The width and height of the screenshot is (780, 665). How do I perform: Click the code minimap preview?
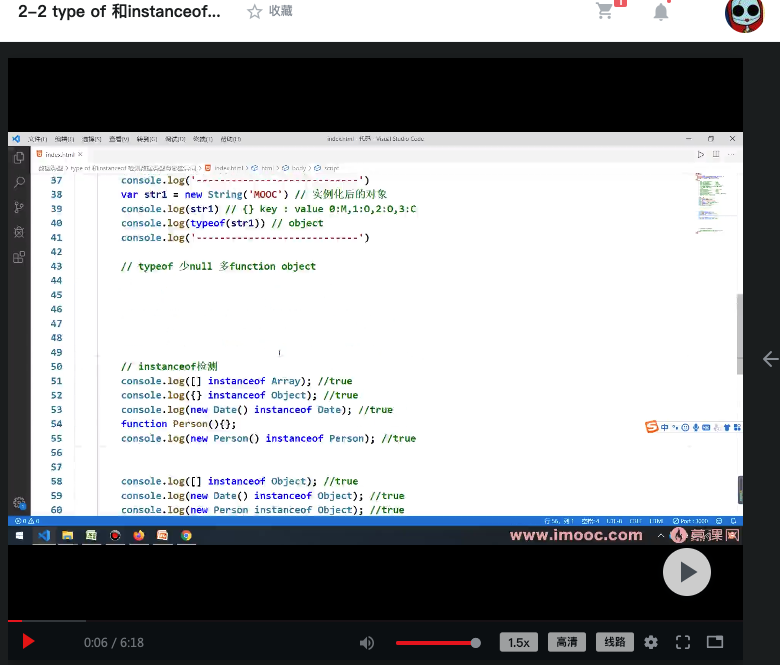pos(711,203)
